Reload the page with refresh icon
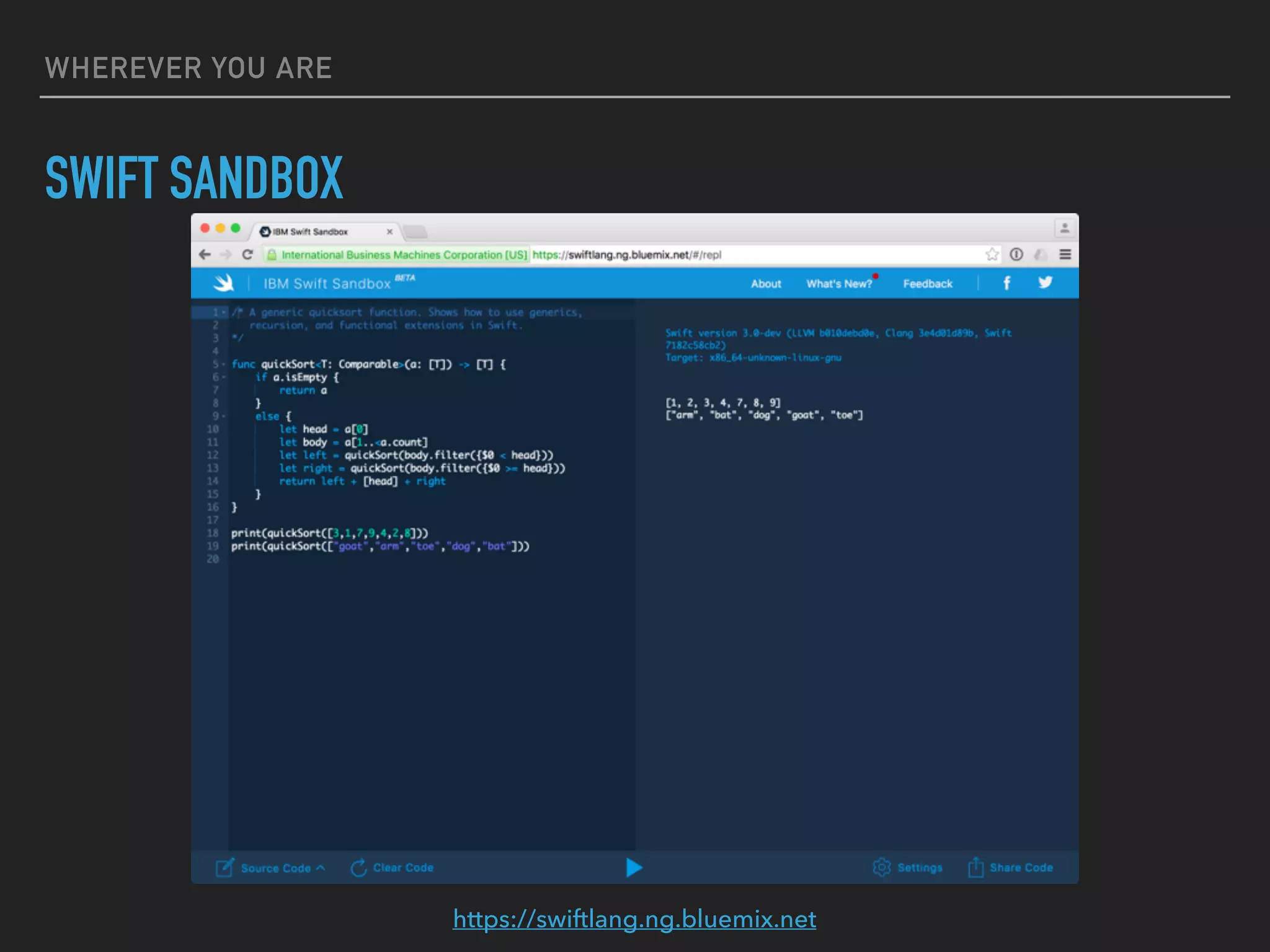1270x952 pixels. point(247,254)
